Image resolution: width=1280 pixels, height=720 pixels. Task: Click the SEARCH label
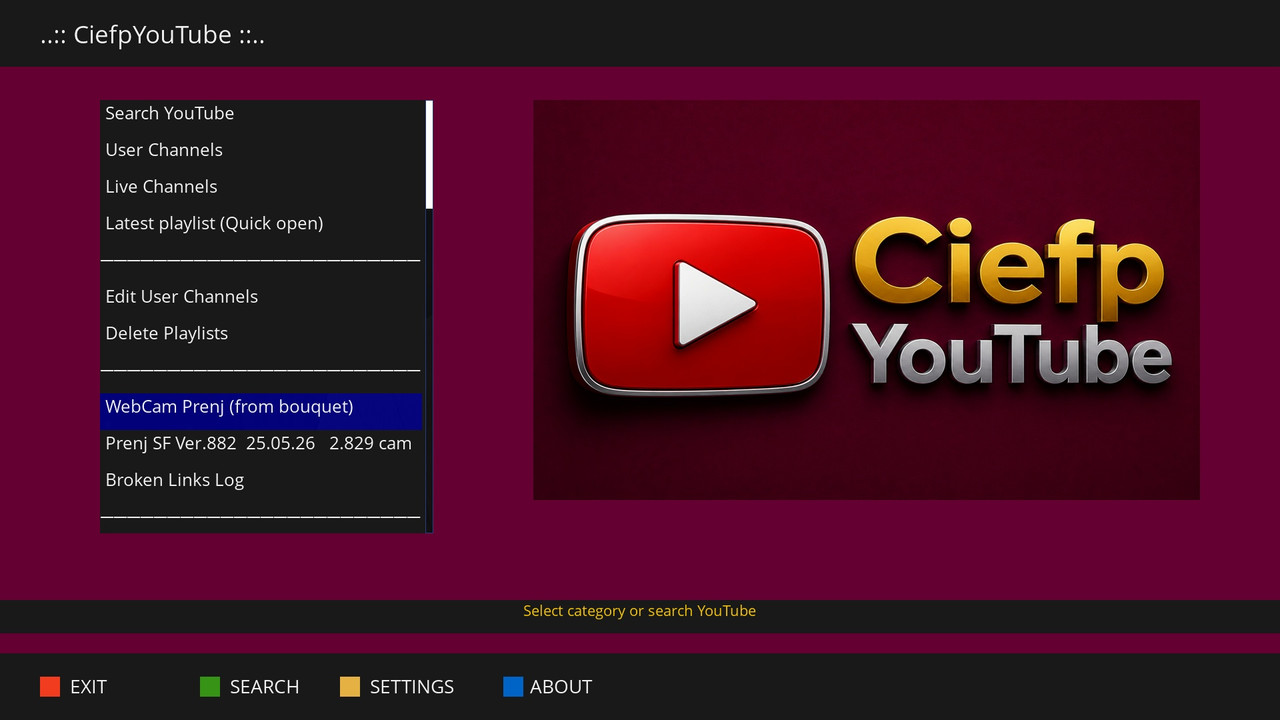[264, 687]
